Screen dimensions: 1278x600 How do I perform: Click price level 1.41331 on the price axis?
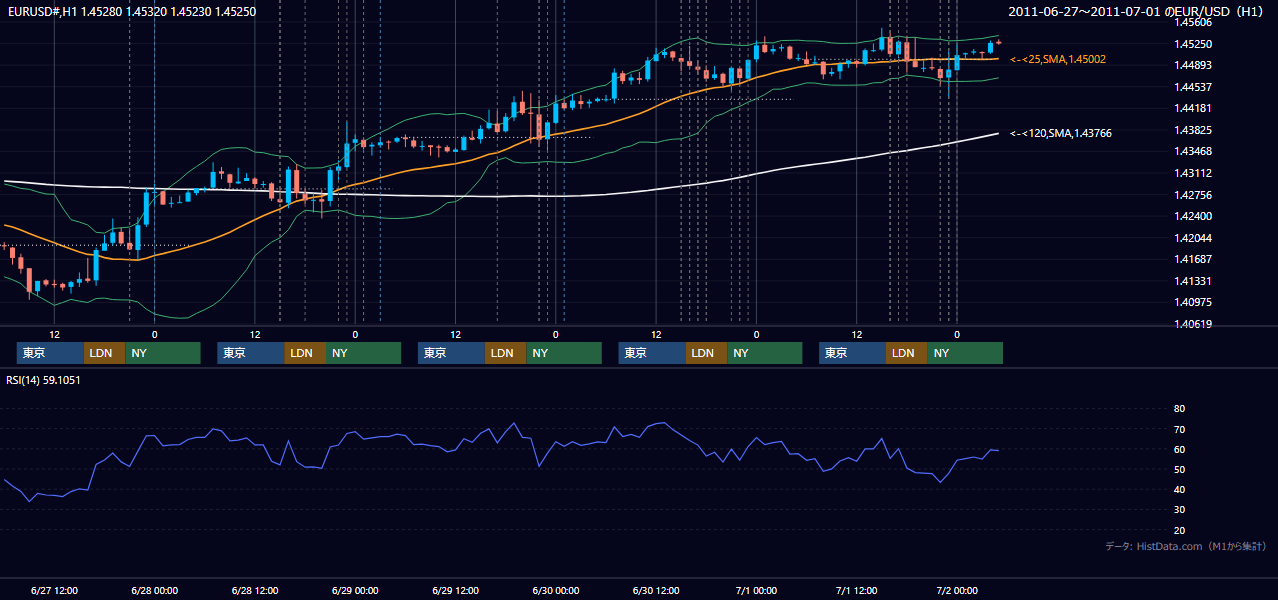tap(1192, 281)
